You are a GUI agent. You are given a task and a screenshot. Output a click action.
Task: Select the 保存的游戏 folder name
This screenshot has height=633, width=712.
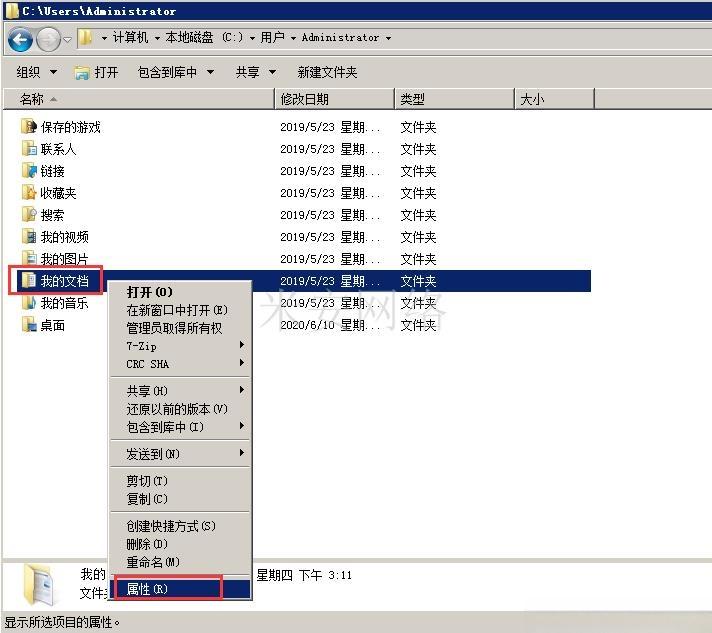click(70, 127)
